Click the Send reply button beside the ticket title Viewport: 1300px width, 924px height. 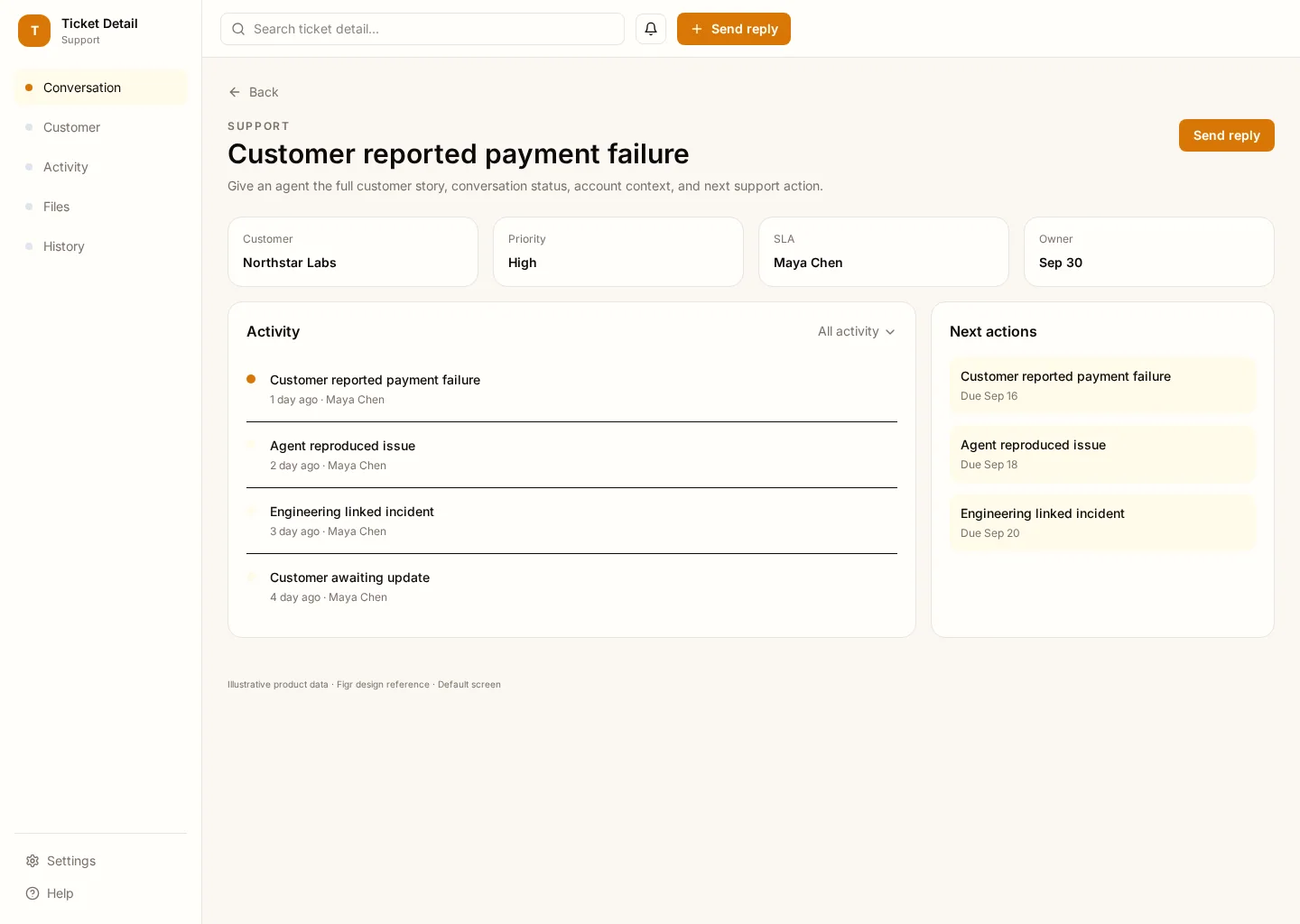point(1226,135)
